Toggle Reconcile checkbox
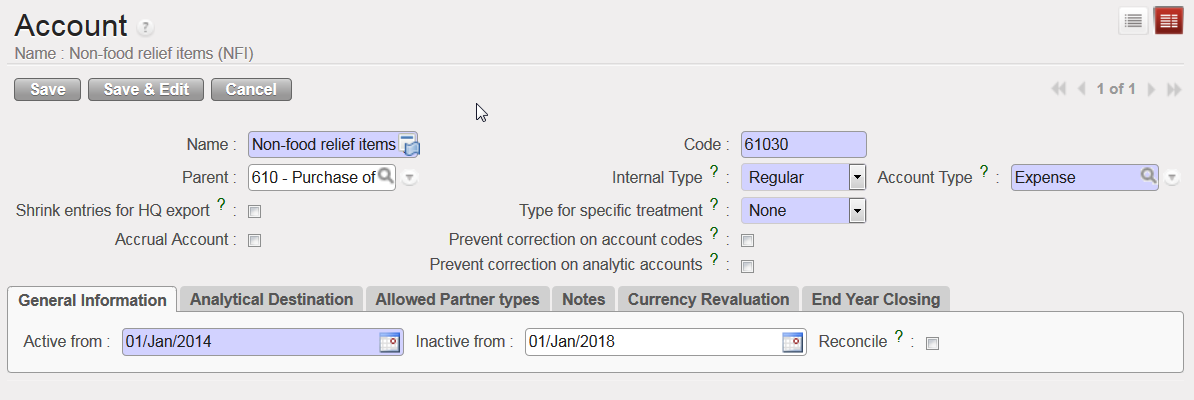The height and width of the screenshot is (400, 1194). click(932, 343)
